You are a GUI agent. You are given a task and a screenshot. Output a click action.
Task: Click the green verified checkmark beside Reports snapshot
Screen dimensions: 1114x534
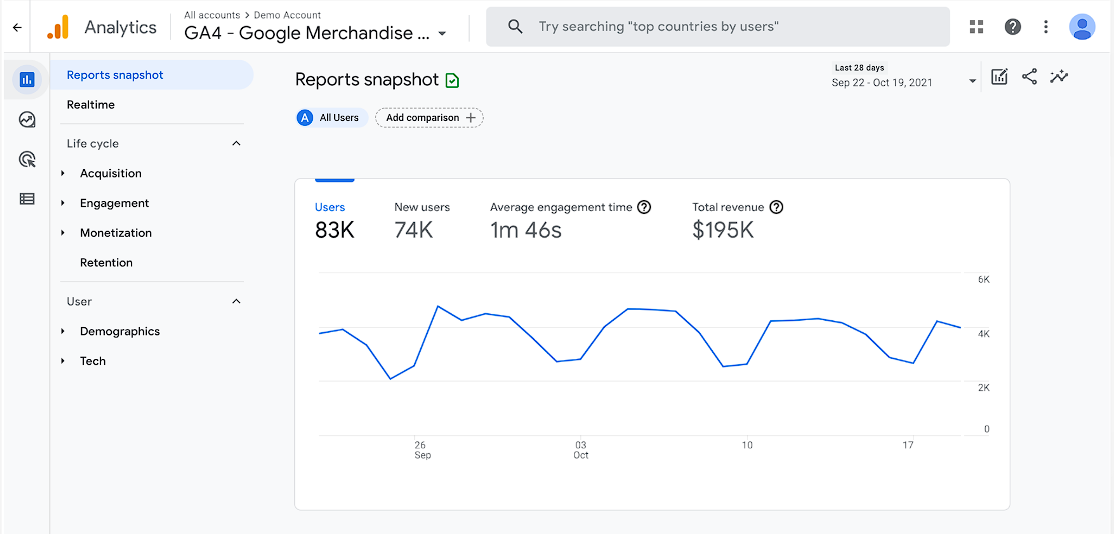click(452, 80)
